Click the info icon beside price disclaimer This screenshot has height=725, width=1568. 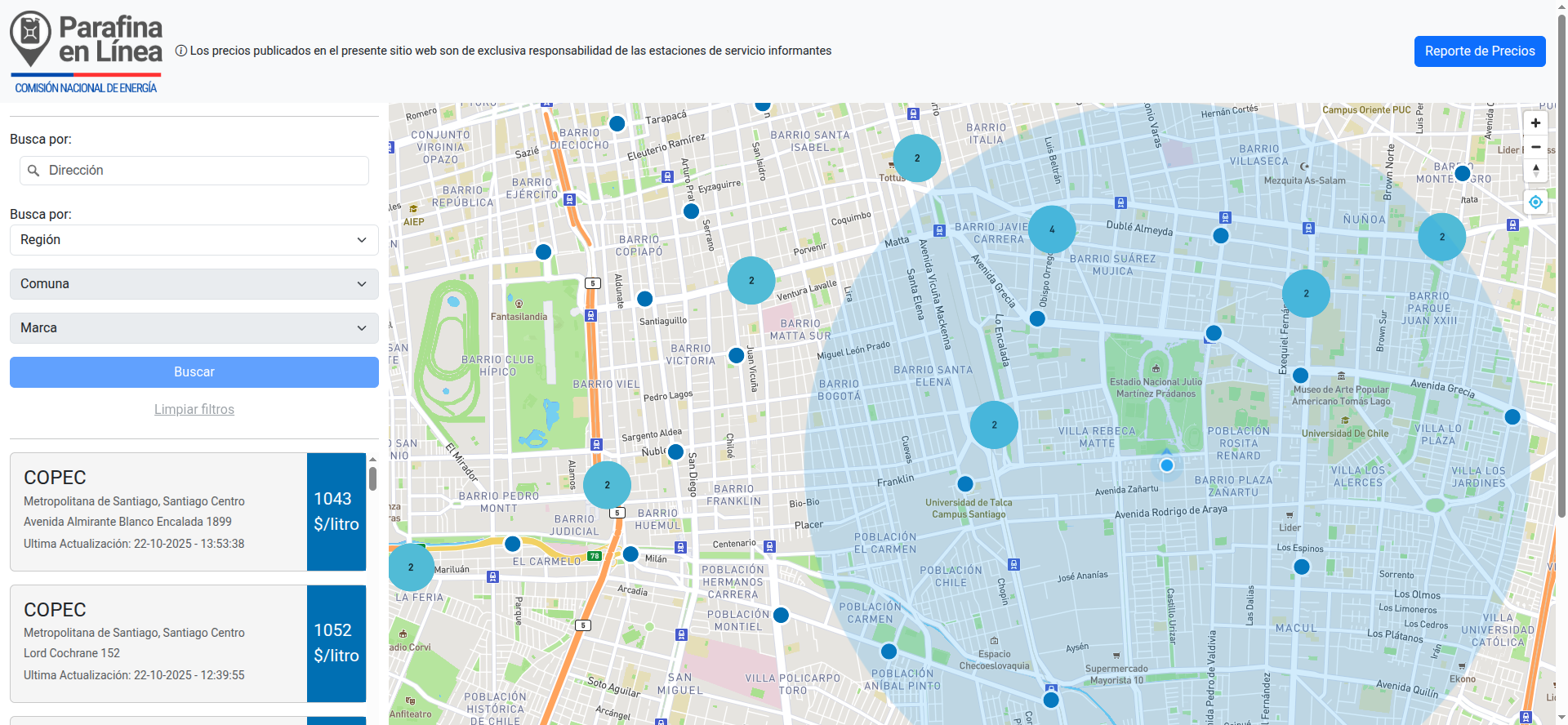point(181,51)
